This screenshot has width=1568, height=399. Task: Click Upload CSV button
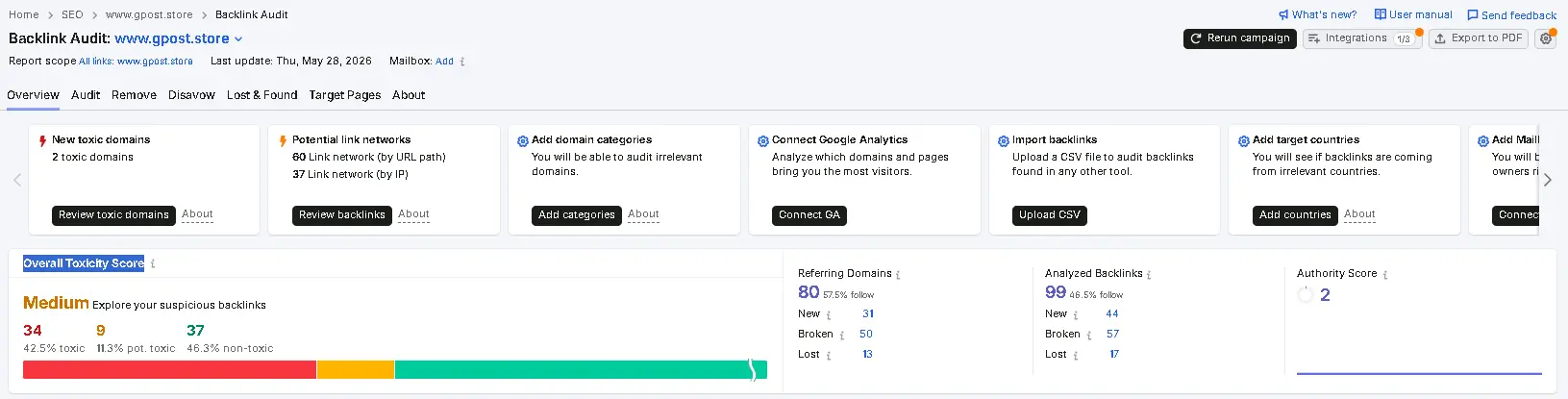(x=1049, y=215)
